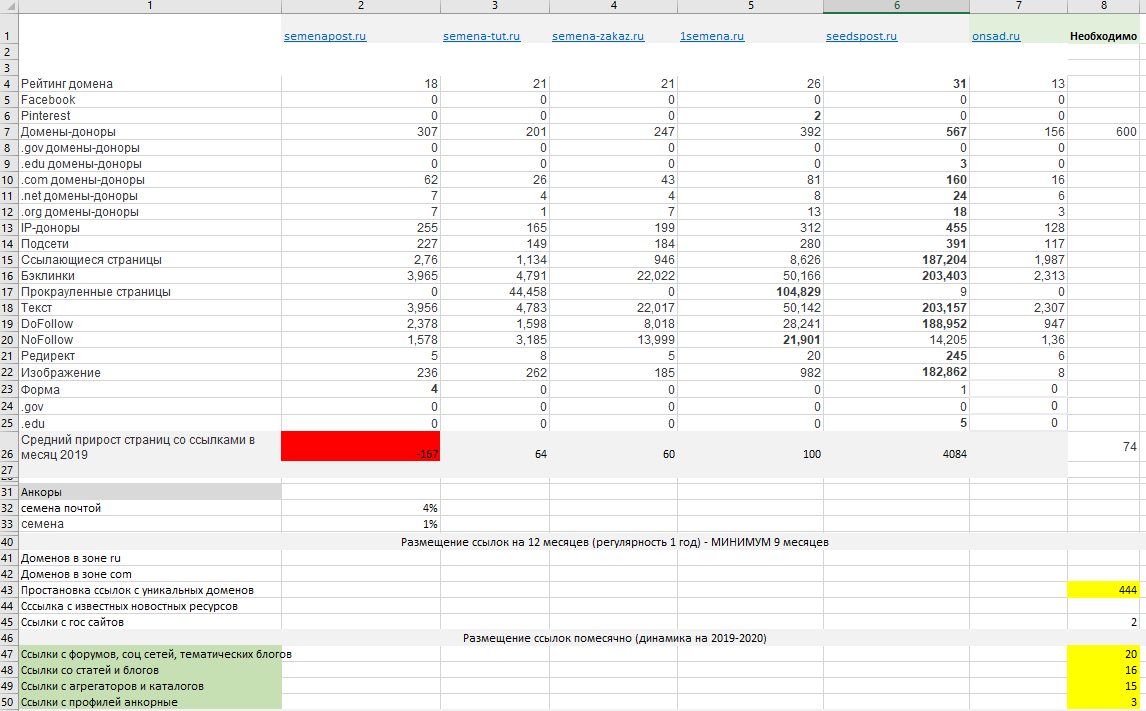Image resolution: width=1146 pixels, height=711 pixels.
Task: Click 'Размещение ссылок на 12 месяцев' heading
Action: click(615, 542)
